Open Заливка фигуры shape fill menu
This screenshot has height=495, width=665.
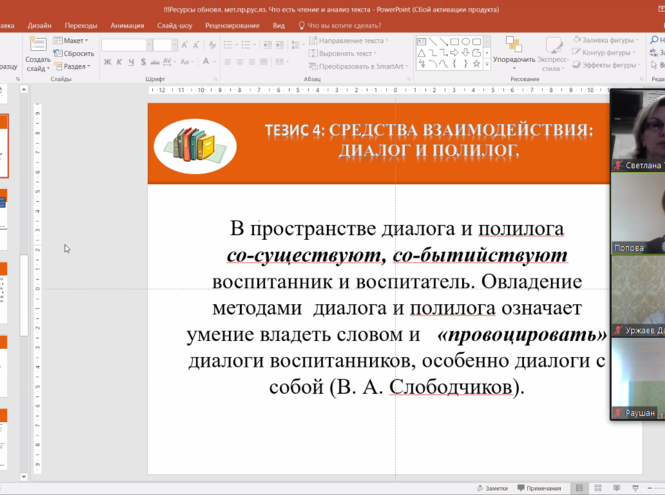point(606,40)
